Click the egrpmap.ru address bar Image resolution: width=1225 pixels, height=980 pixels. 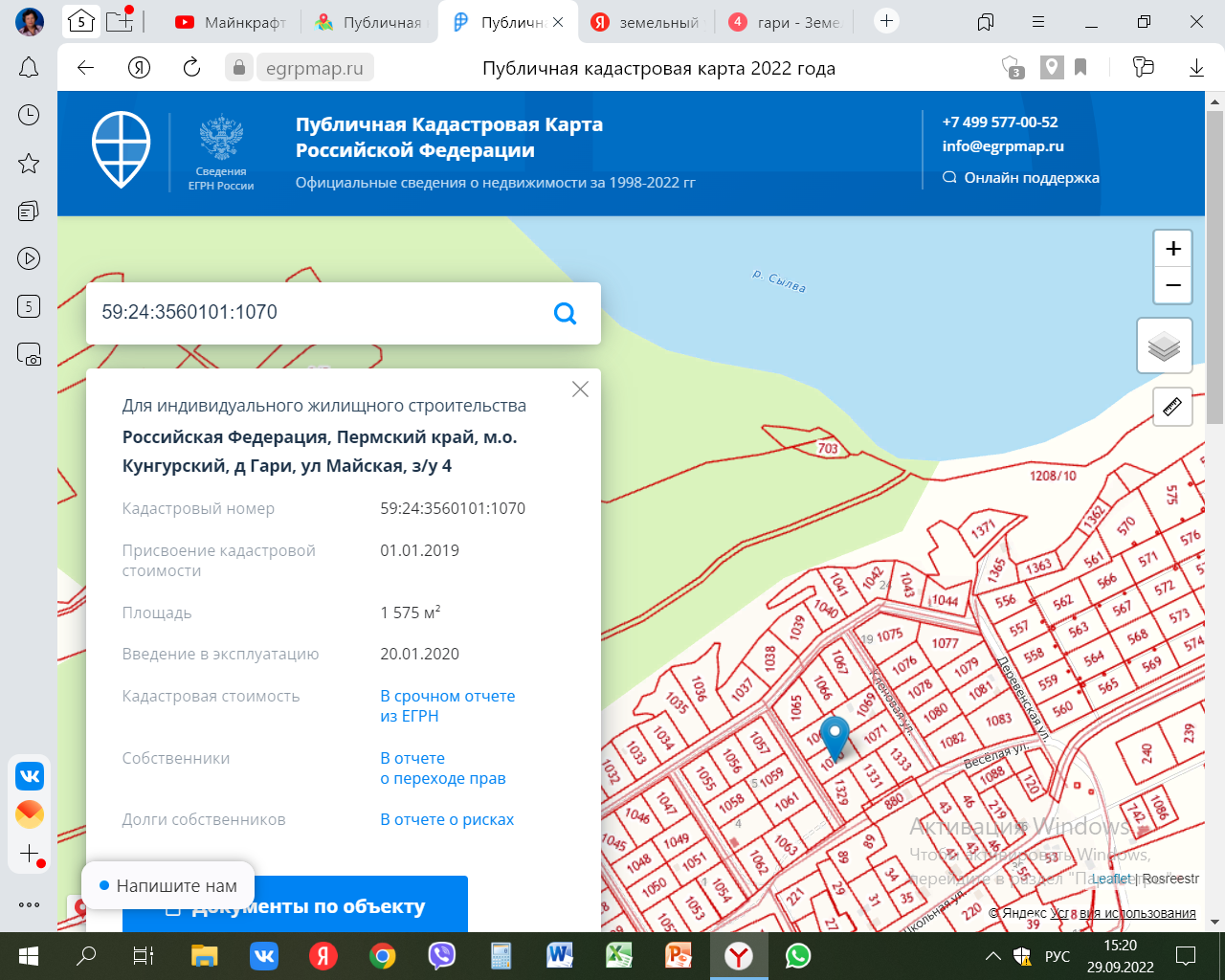315,68
